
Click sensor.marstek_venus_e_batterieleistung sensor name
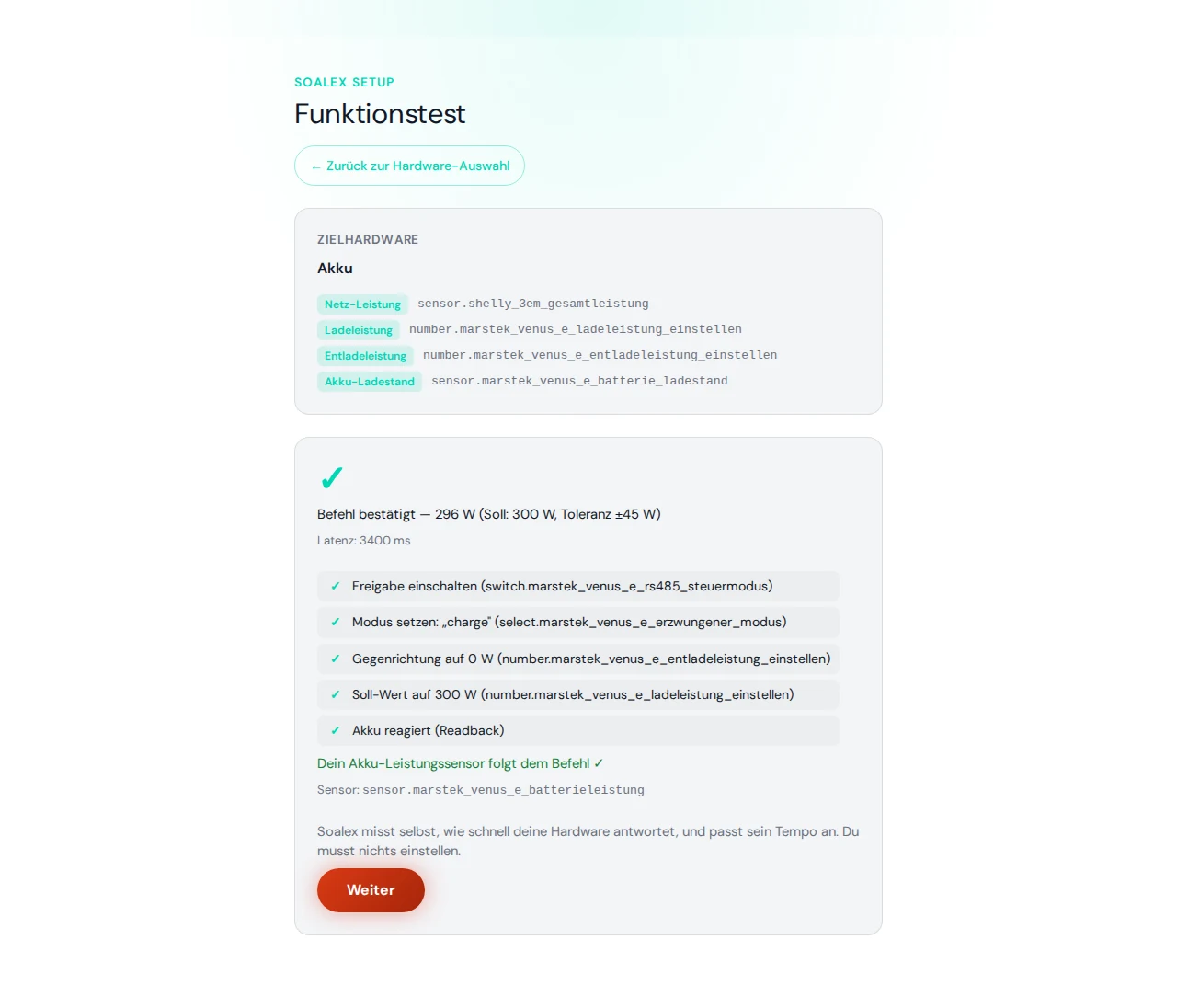(x=503, y=790)
